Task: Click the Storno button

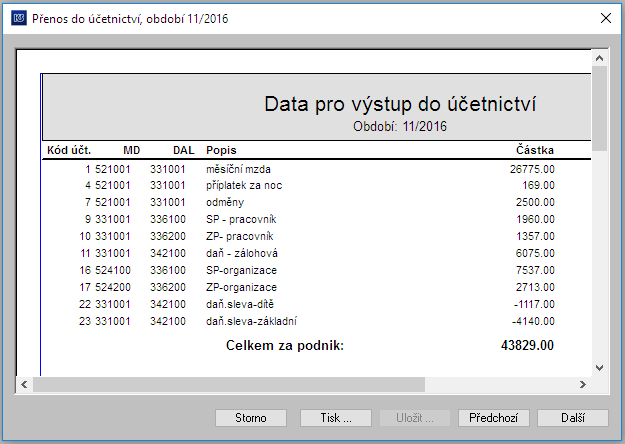Action: pos(251,418)
